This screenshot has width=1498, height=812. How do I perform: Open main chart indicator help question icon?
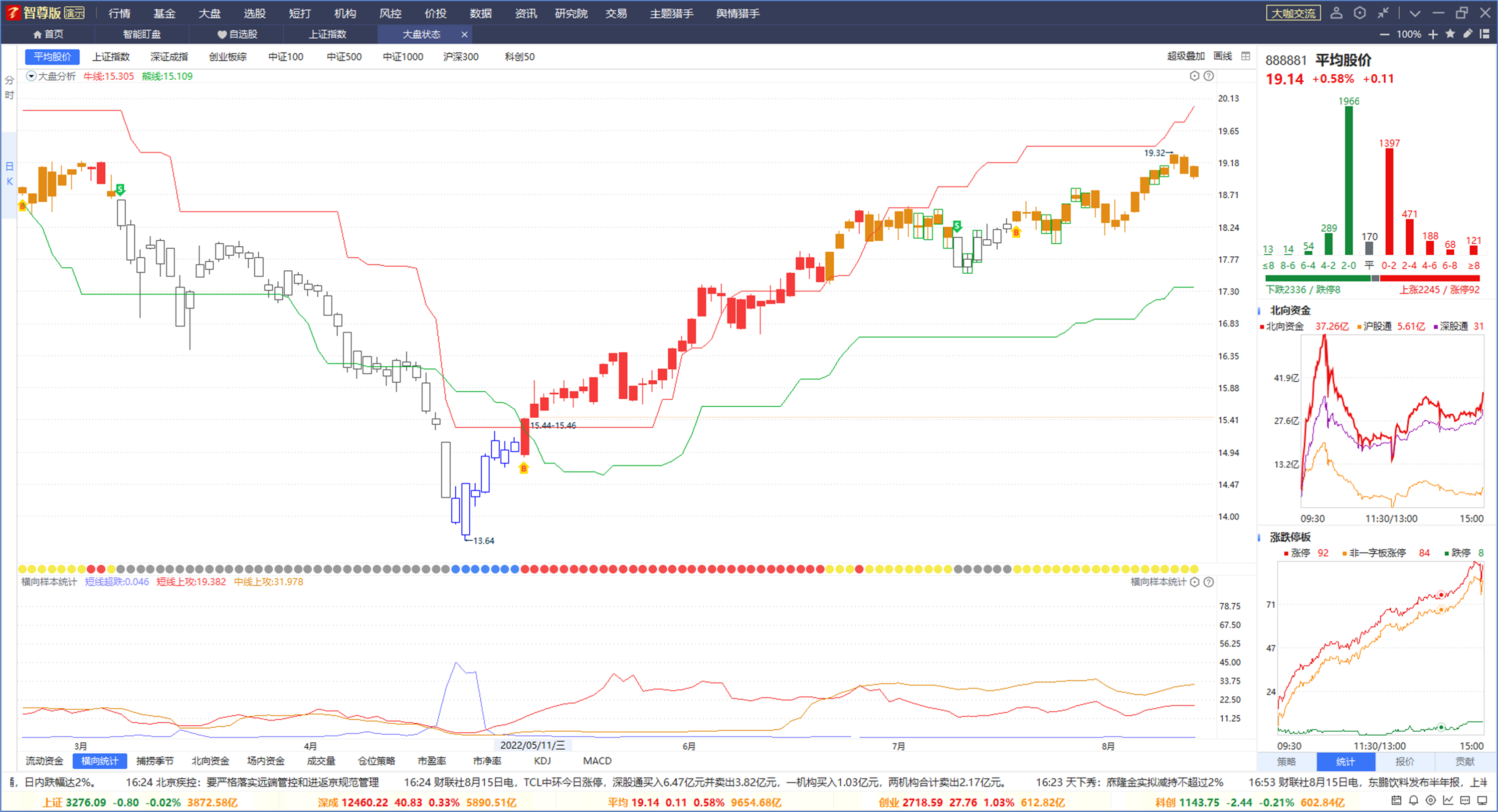pyautogui.click(x=1208, y=76)
